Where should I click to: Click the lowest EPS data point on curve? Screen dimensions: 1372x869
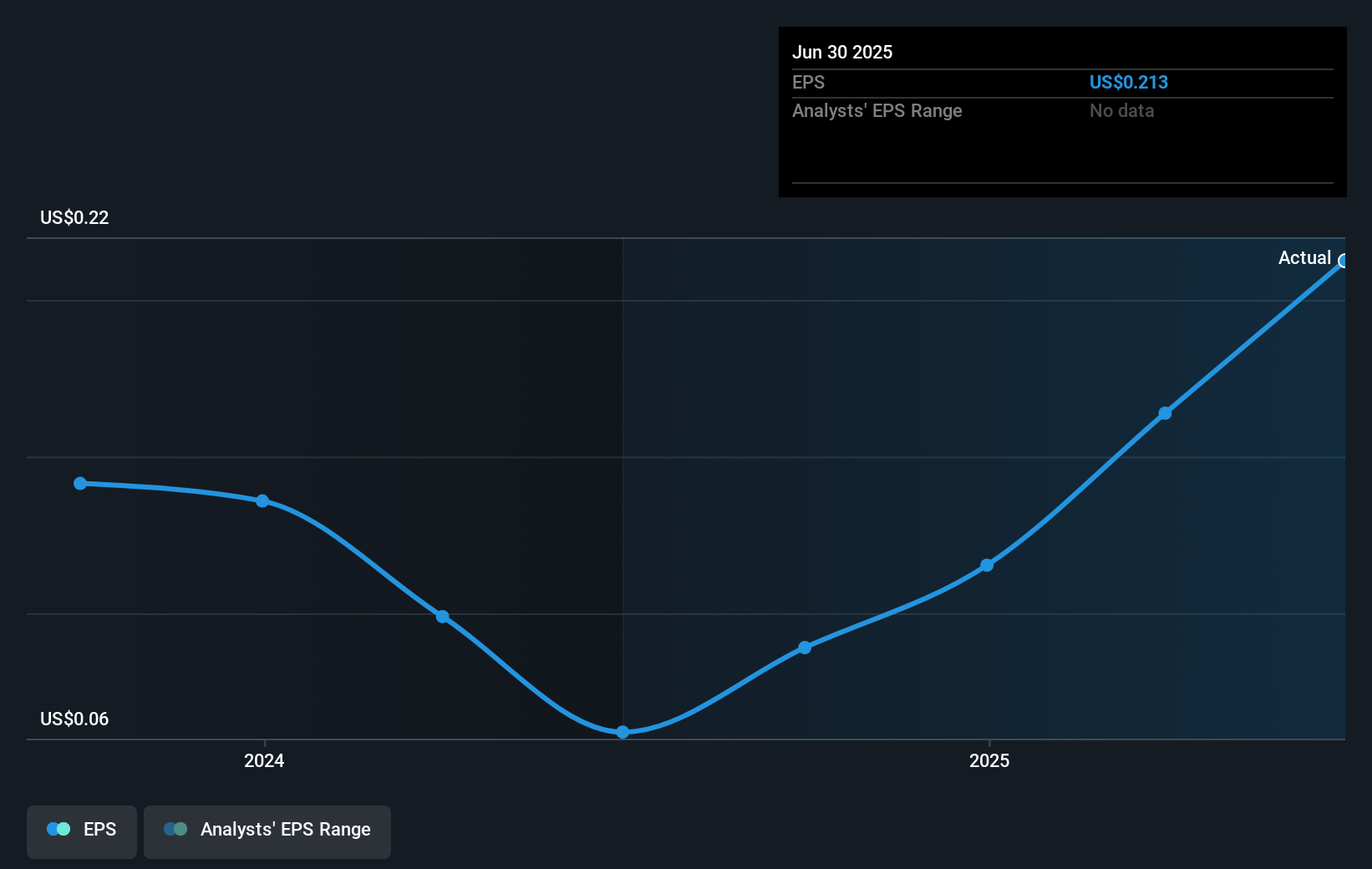coord(622,733)
